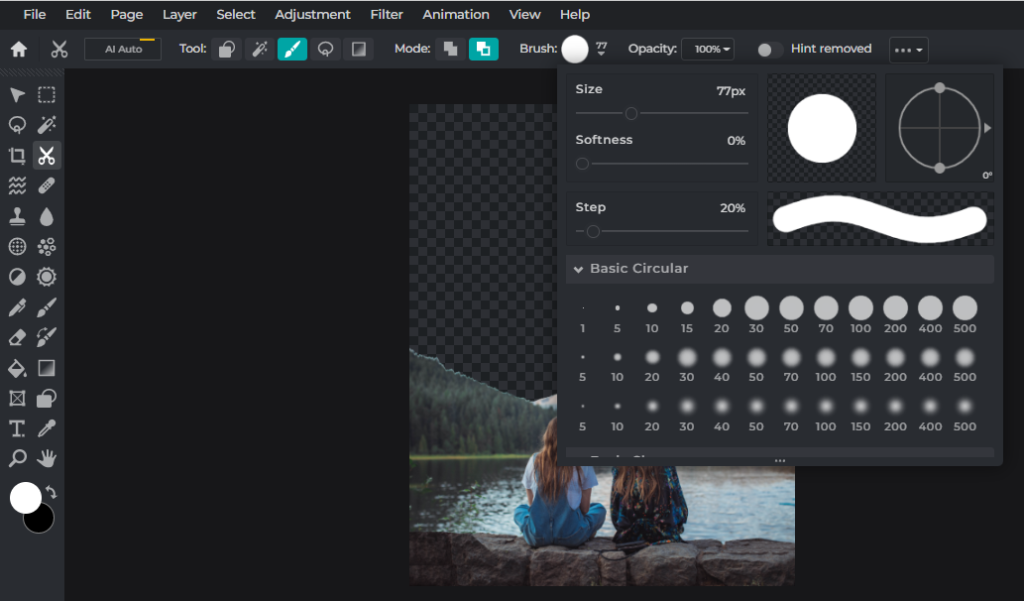
Task: Select the Zoom tool
Action: tap(17, 458)
